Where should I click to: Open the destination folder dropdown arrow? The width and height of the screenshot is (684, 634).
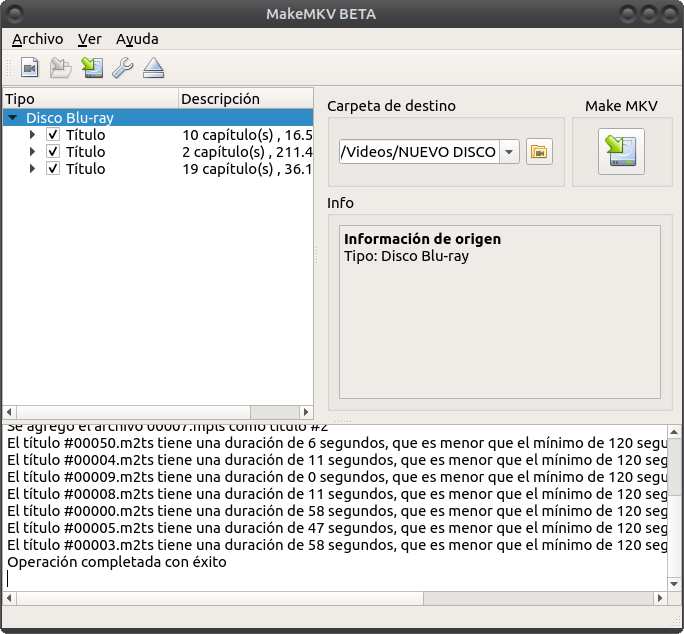point(509,152)
